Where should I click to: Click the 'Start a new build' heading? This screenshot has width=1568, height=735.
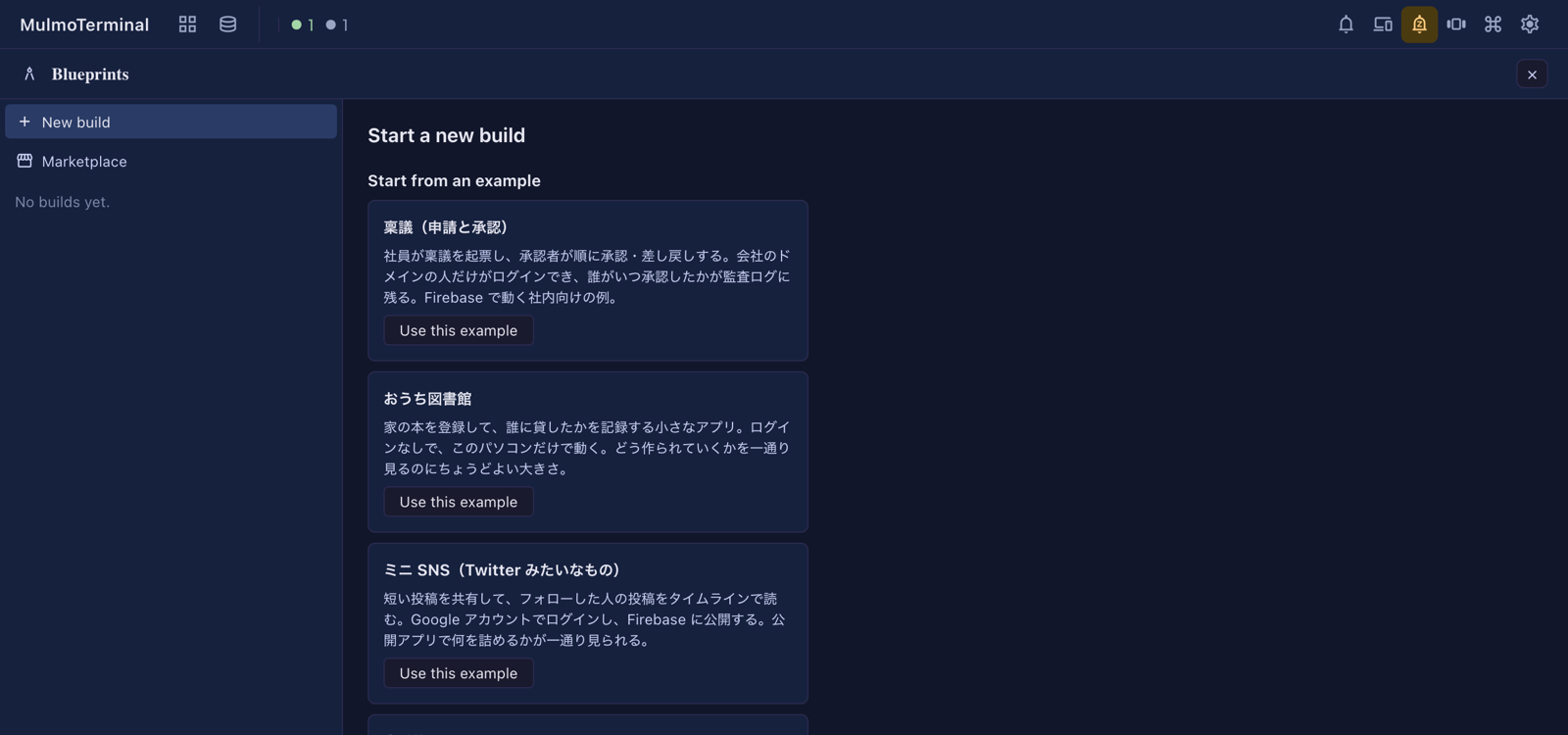point(446,135)
